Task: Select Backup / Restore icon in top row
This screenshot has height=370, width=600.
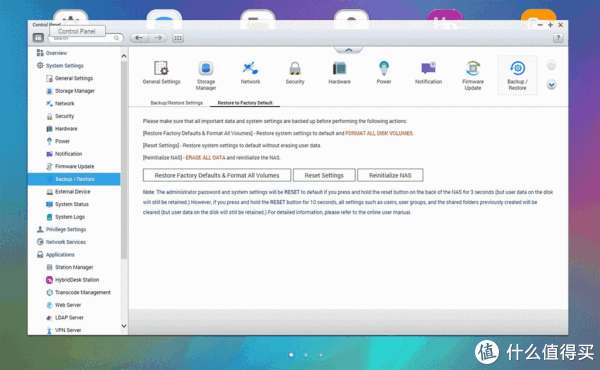Action: pyautogui.click(x=517, y=75)
